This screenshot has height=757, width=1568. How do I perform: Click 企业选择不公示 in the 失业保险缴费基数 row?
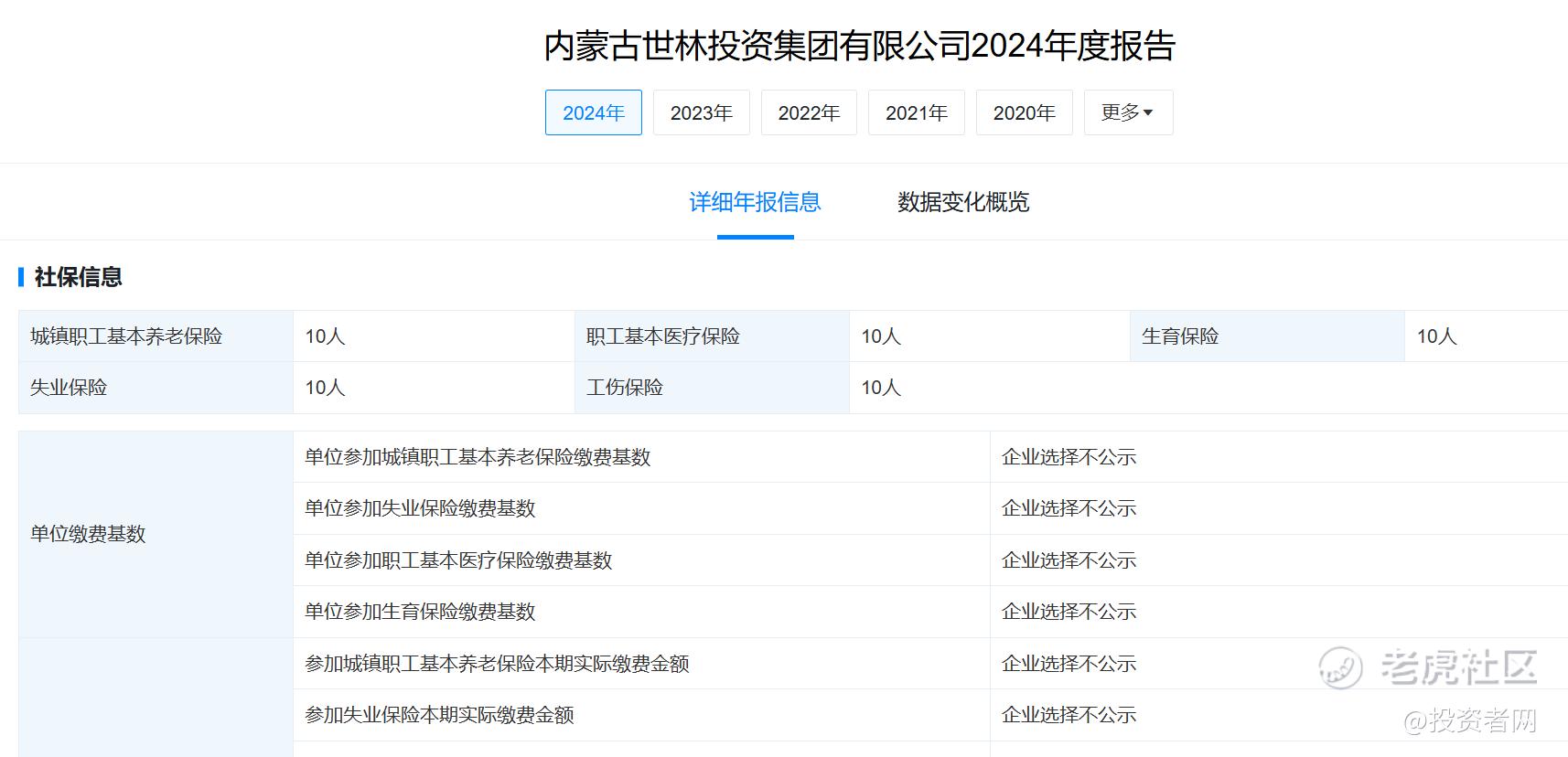point(1069,508)
